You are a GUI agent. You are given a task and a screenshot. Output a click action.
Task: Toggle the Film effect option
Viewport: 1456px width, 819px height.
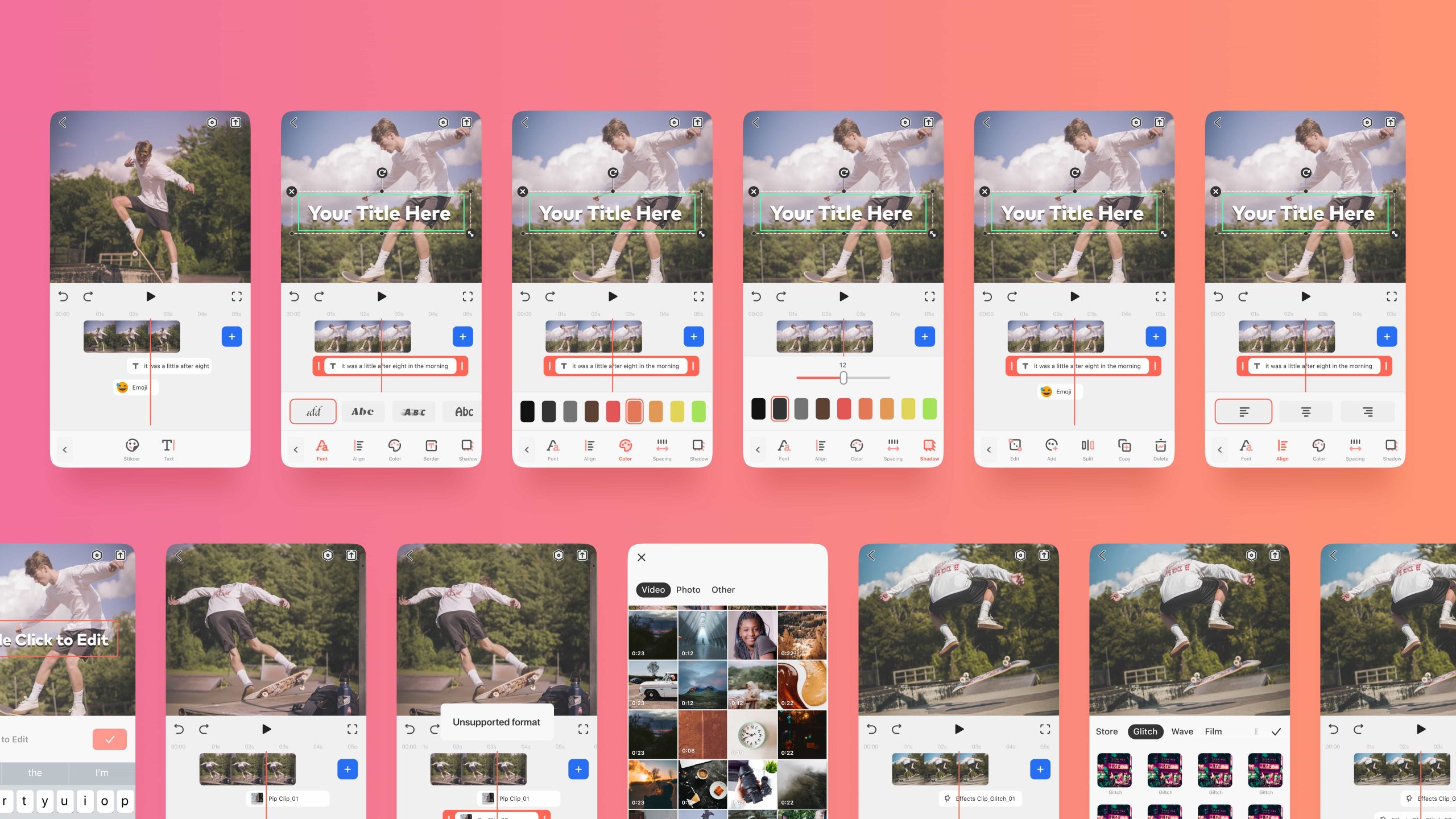tap(1213, 731)
